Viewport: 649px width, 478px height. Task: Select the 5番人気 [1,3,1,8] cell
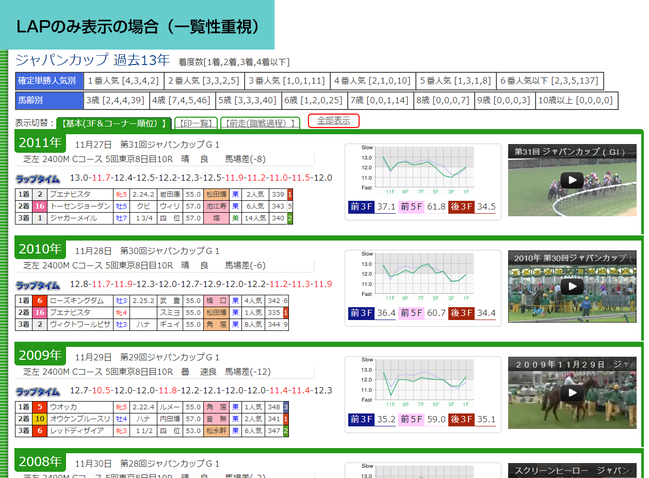[x=456, y=81]
